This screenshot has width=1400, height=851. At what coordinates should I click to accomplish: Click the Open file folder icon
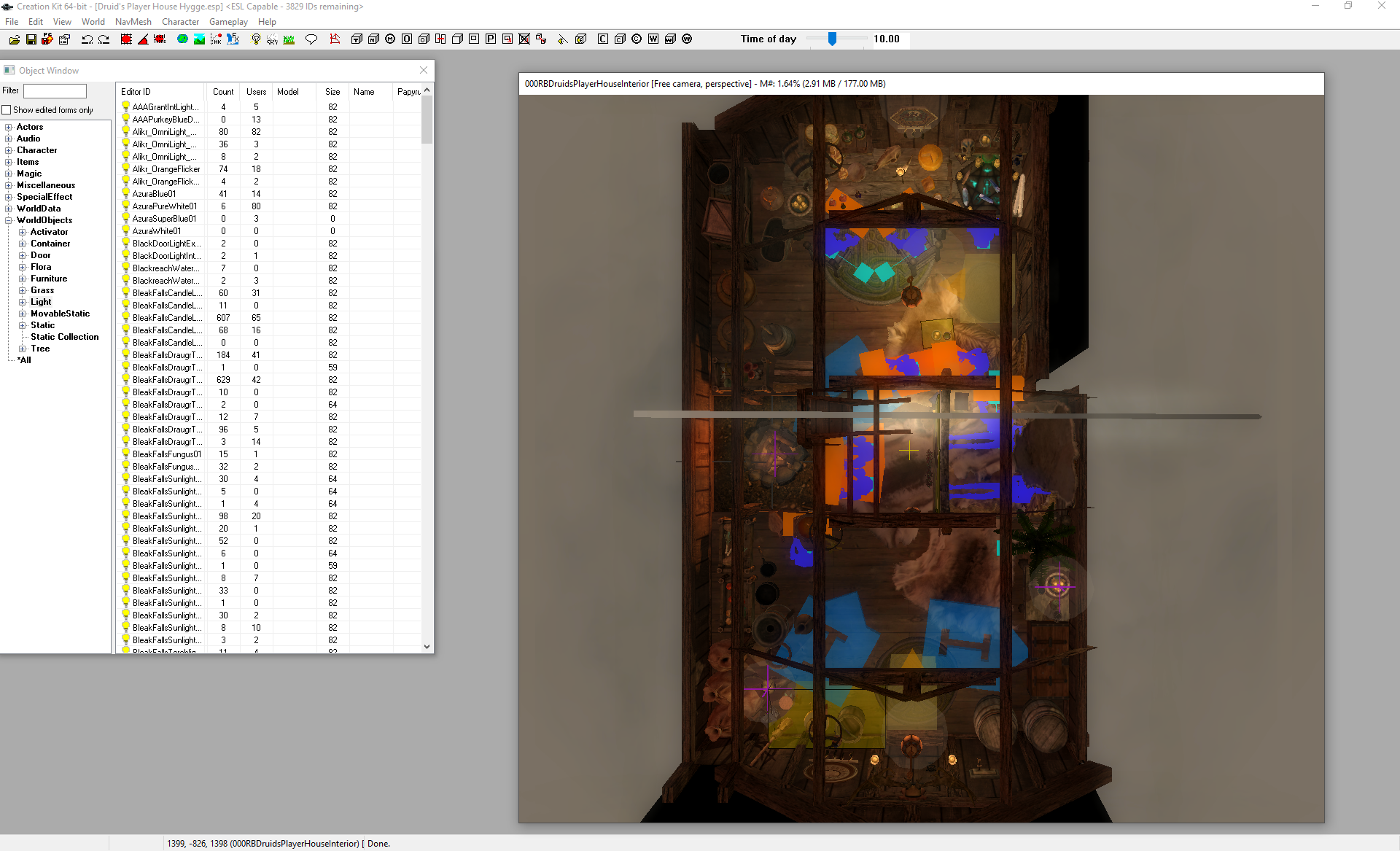pos(14,39)
